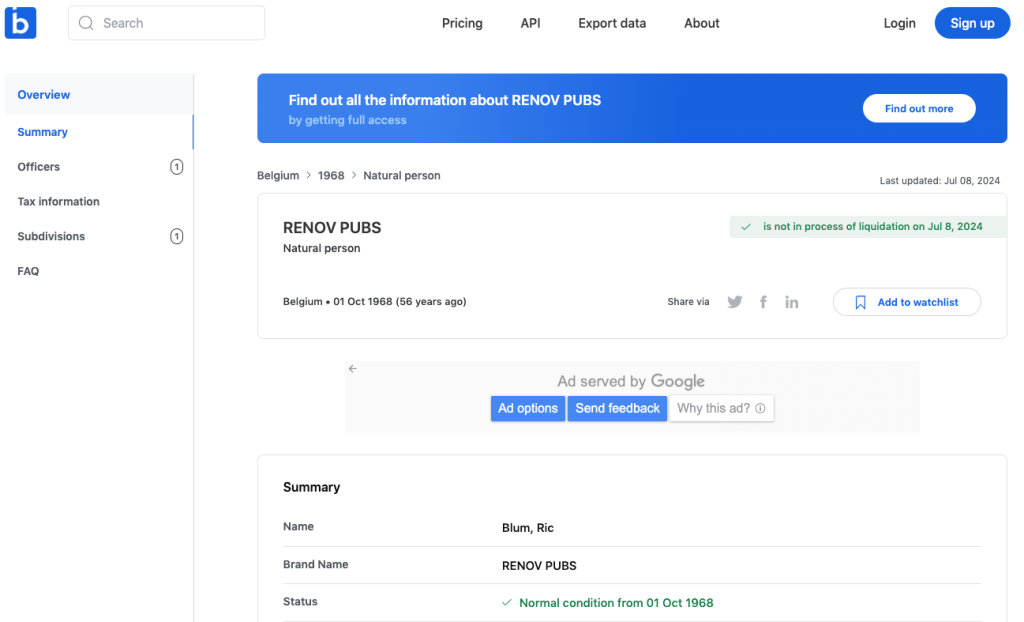The image size is (1024, 622).
Task: Share via Facebook icon
Action: point(763,302)
